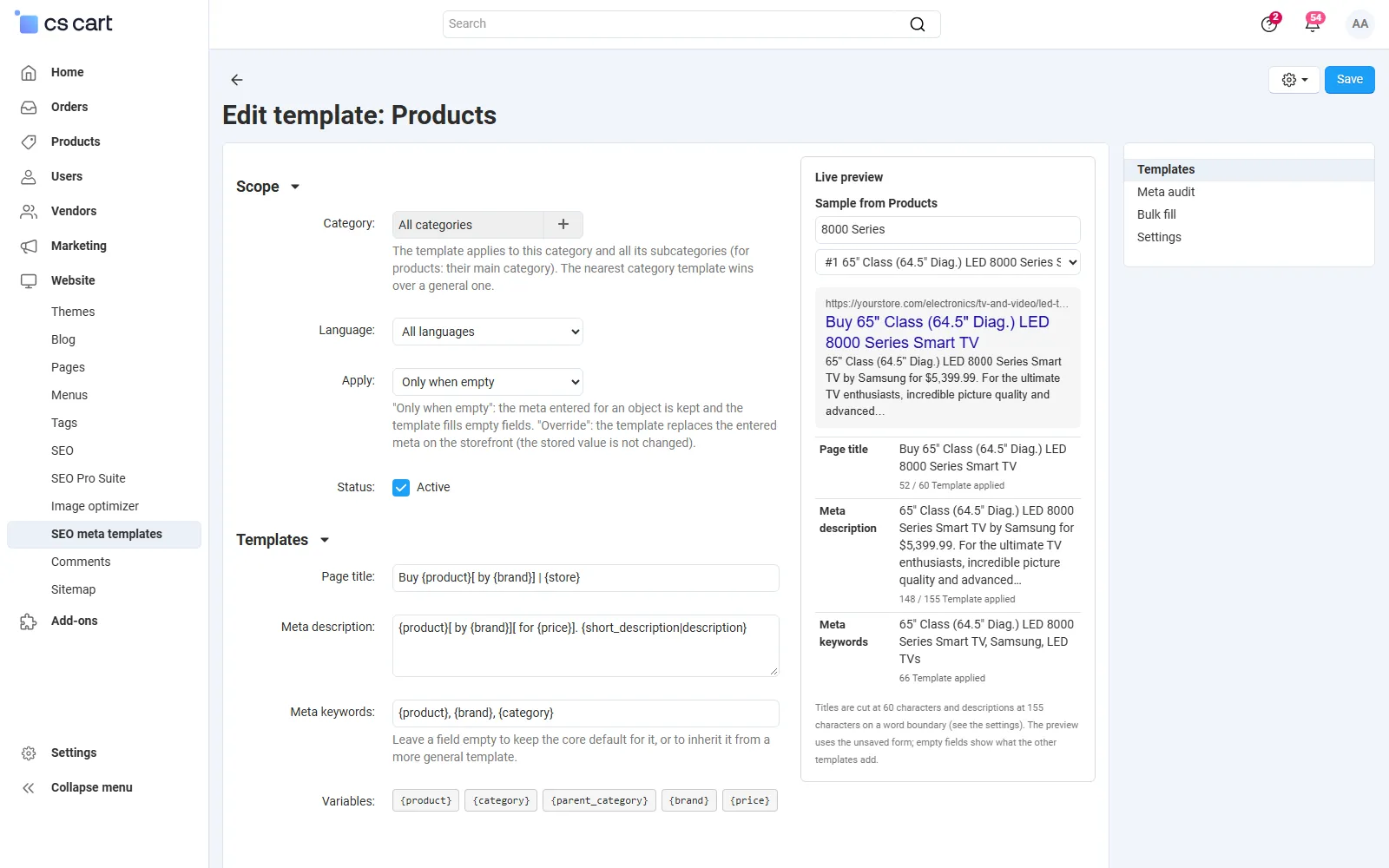Insert the {brand} variable
1389x868 pixels.
pyautogui.click(x=689, y=800)
